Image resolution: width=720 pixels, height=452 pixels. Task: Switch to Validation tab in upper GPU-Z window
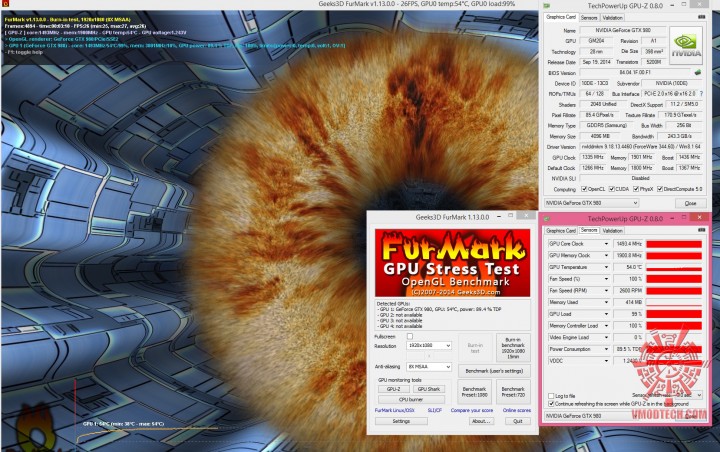click(612, 17)
